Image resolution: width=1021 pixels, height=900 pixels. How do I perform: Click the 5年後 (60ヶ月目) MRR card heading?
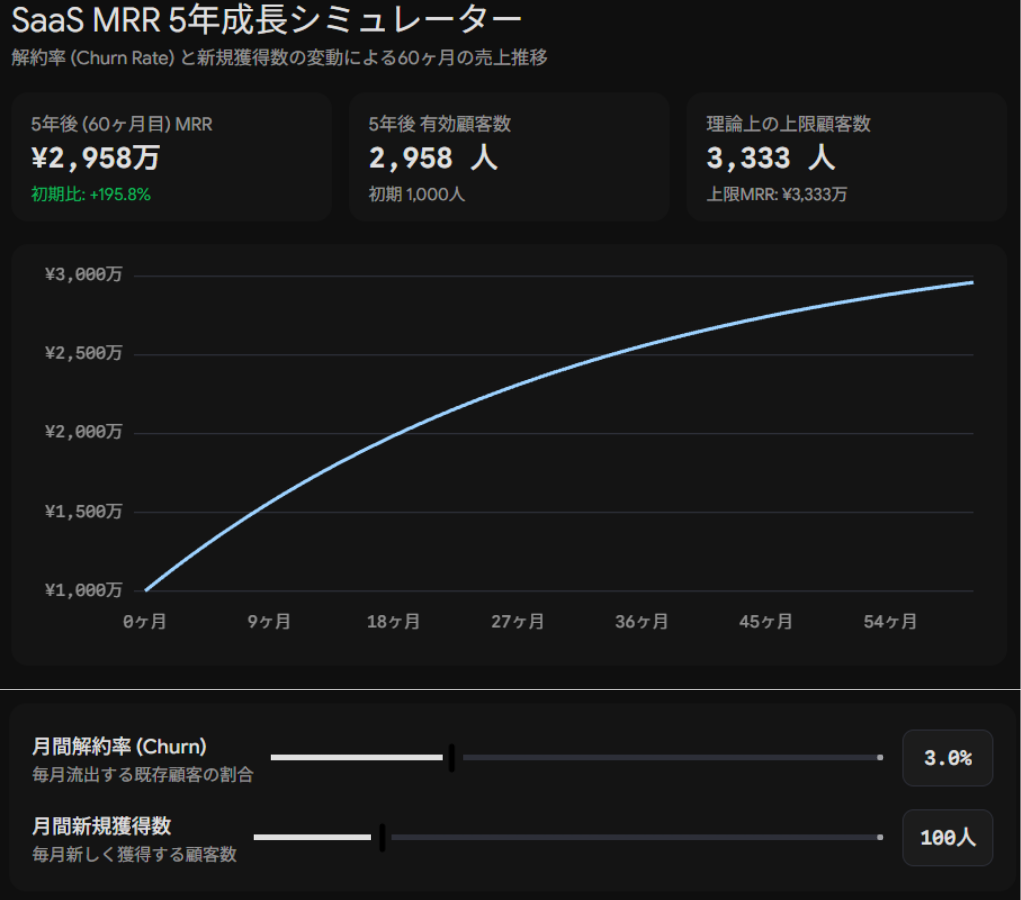pos(122,124)
